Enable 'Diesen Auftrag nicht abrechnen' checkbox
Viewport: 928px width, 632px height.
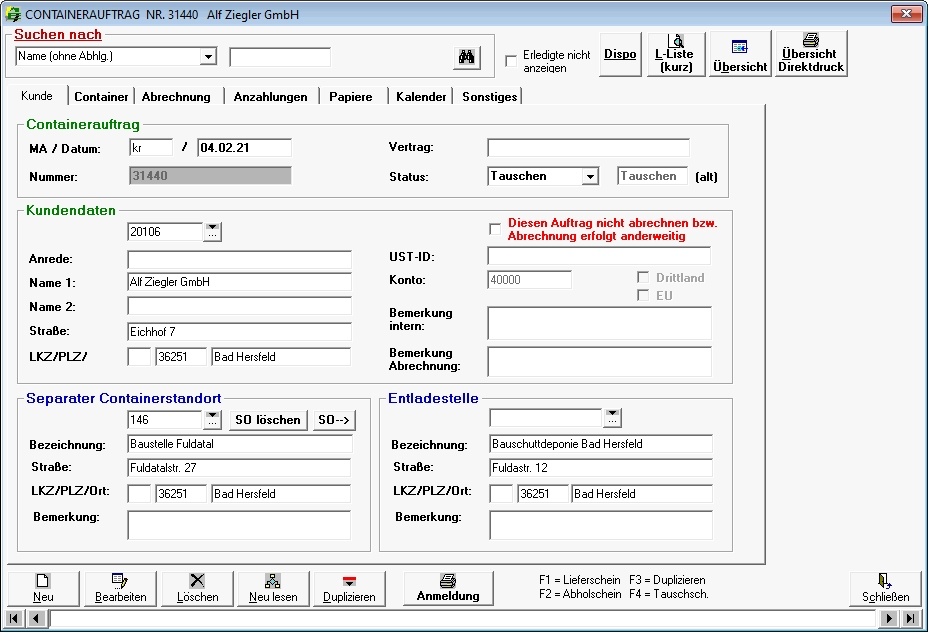(495, 229)
